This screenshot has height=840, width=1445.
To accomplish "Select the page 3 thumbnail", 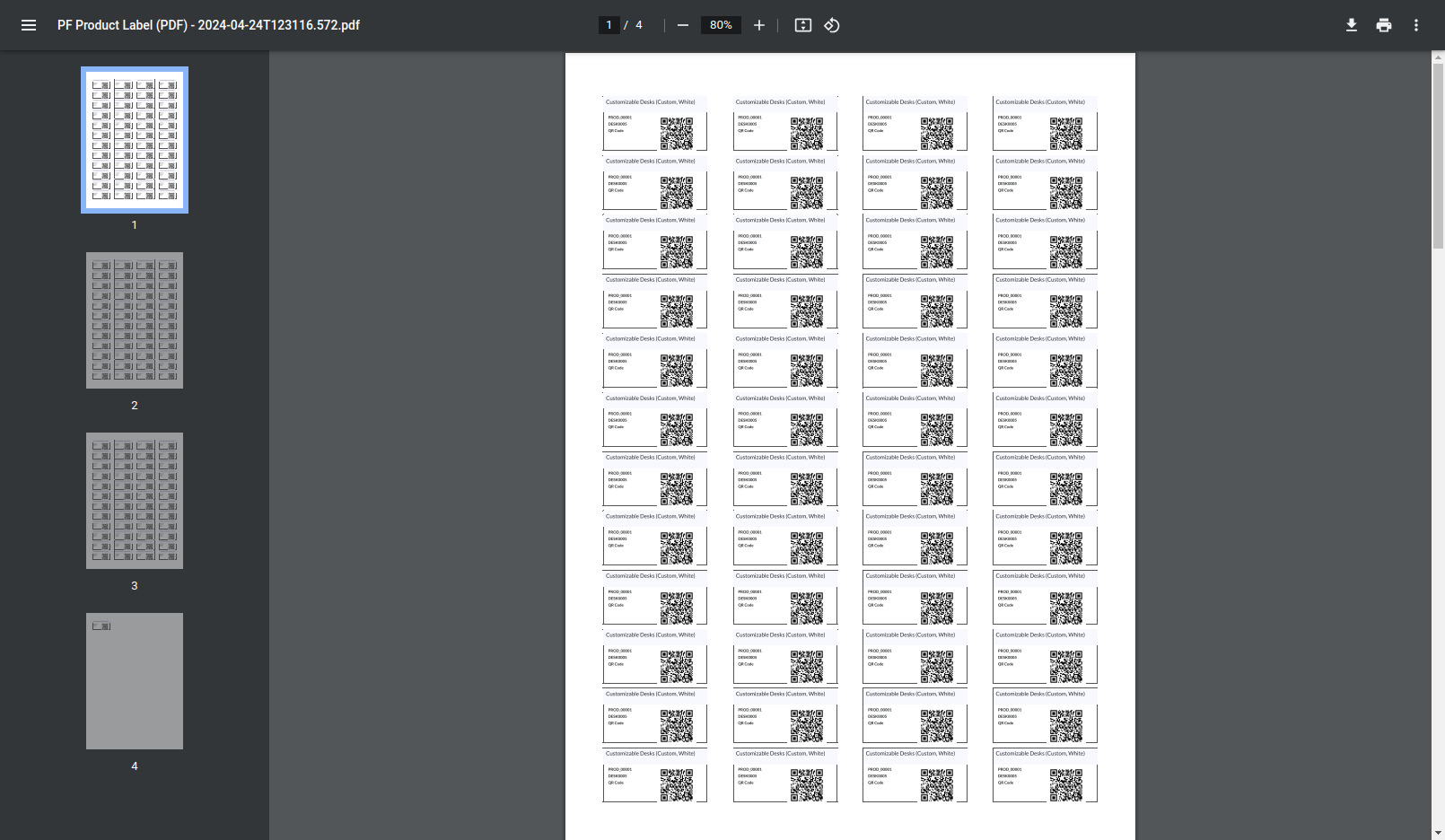I will pyautogui.click(x=134, y=501).
